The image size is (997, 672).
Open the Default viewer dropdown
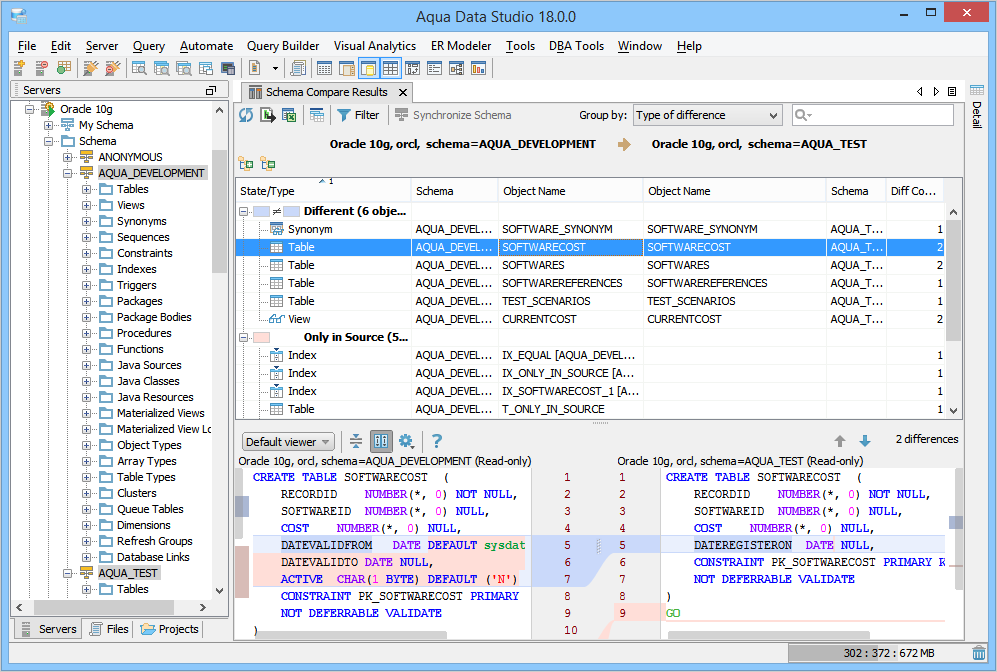[288, 442]
